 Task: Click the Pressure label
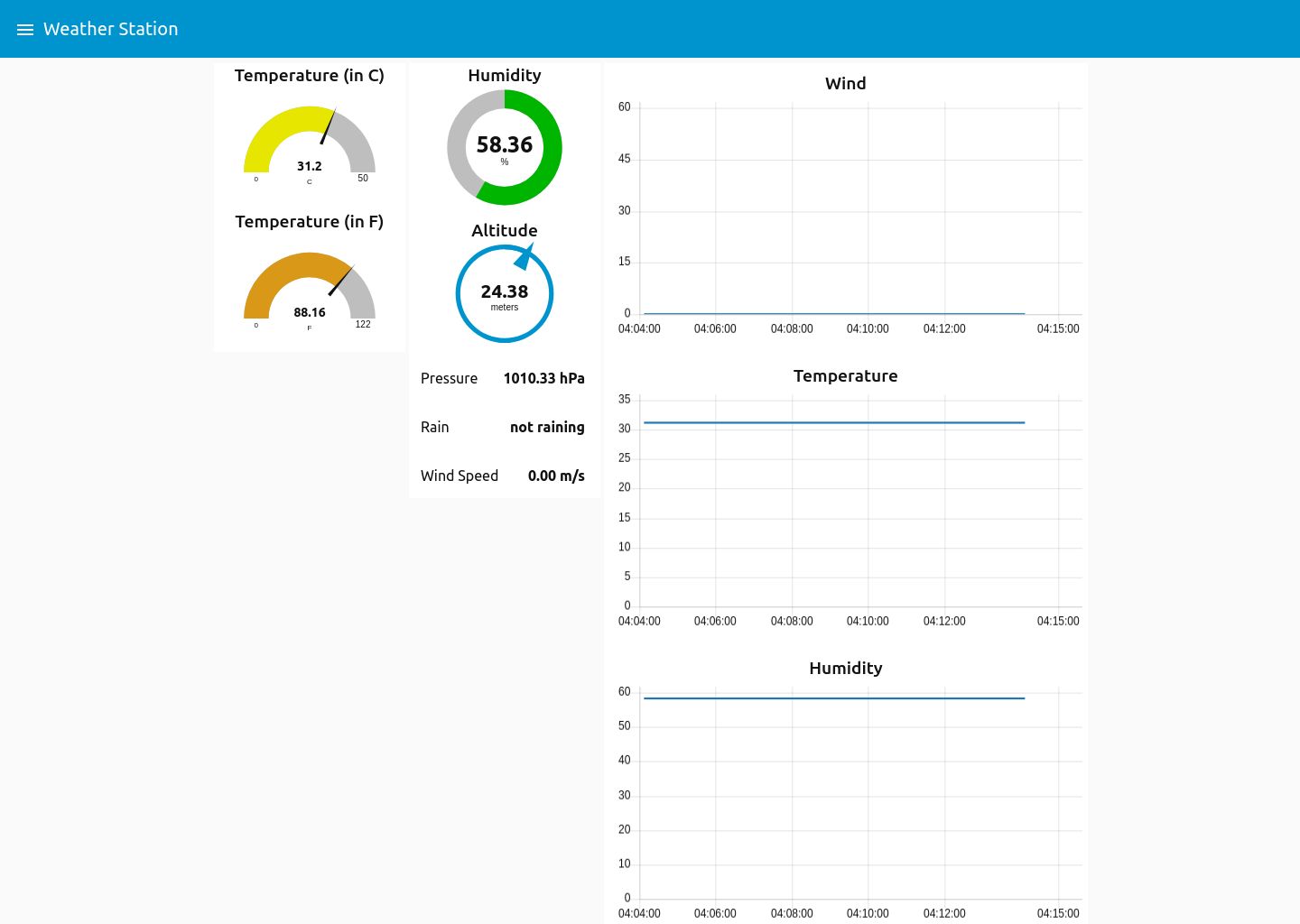click(449, 378)
